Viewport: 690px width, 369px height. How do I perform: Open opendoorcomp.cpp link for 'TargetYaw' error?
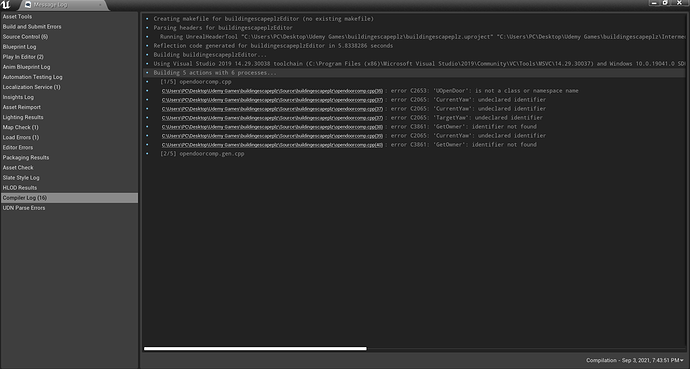point(272,118)
